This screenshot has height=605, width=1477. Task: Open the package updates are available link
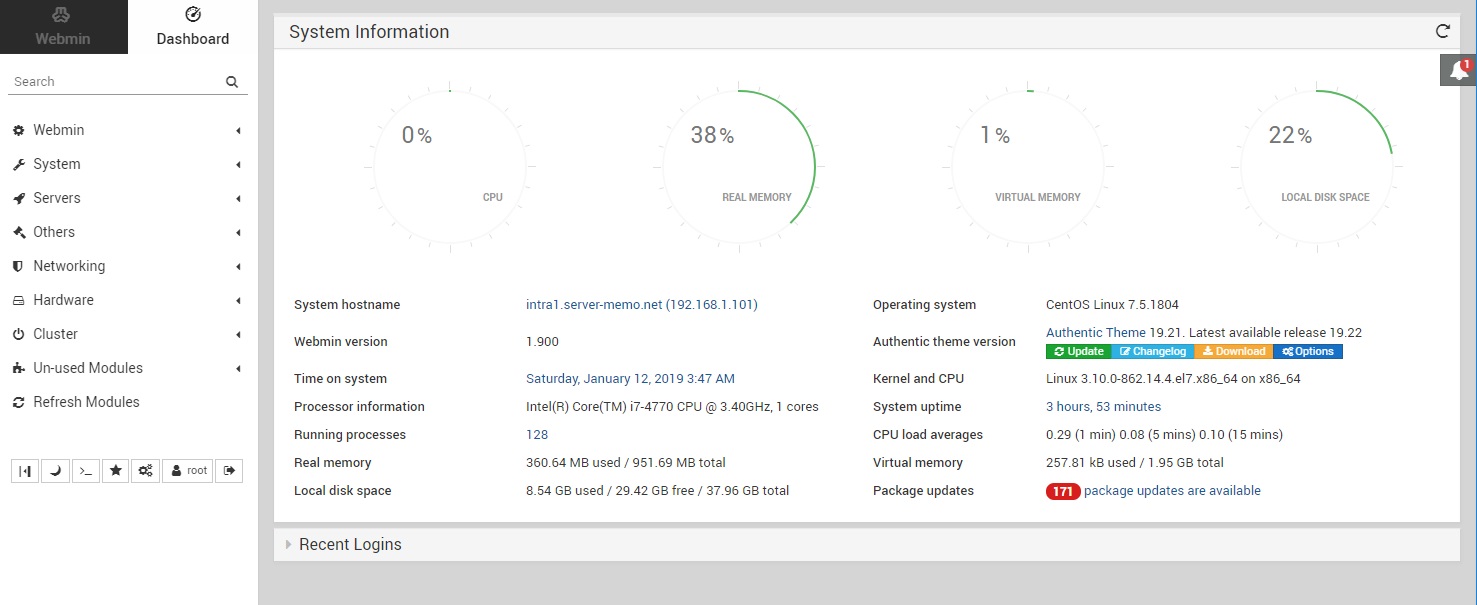click(x=1172, y=491)
